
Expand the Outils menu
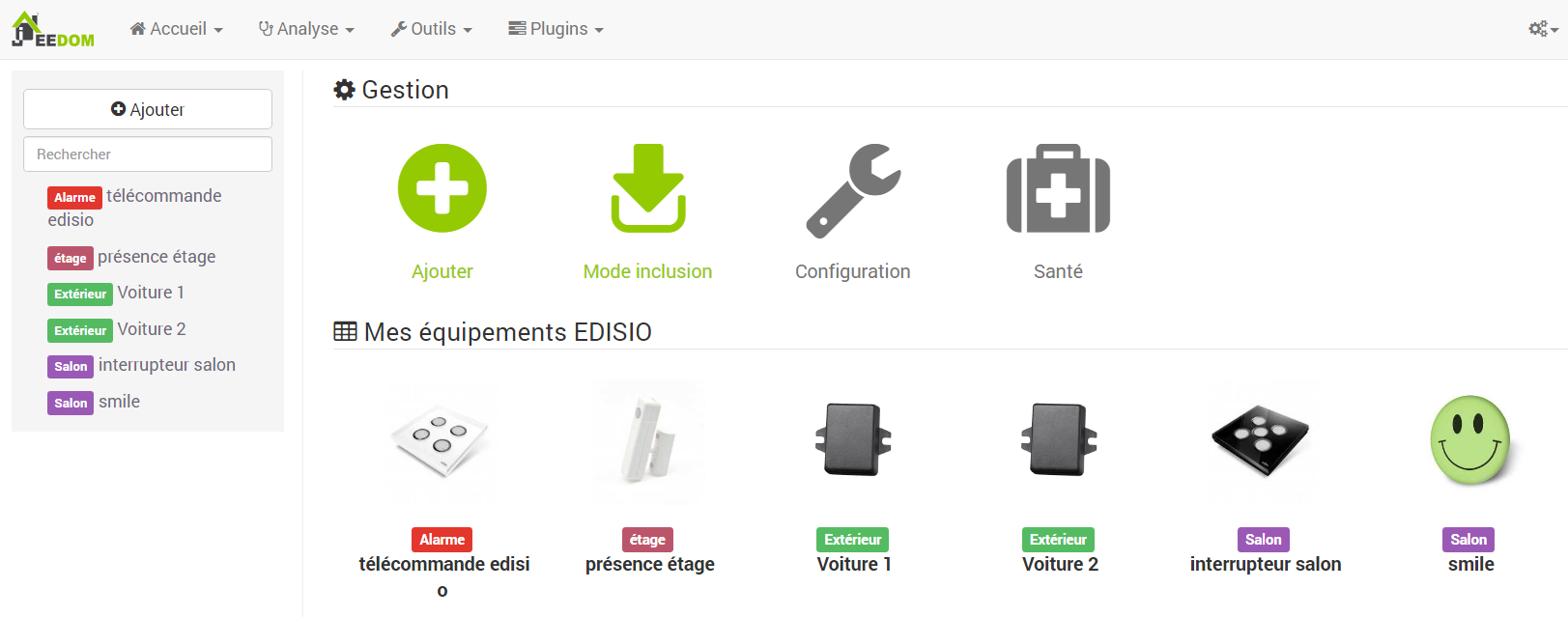pyautogui.click(x=432, y=29)
